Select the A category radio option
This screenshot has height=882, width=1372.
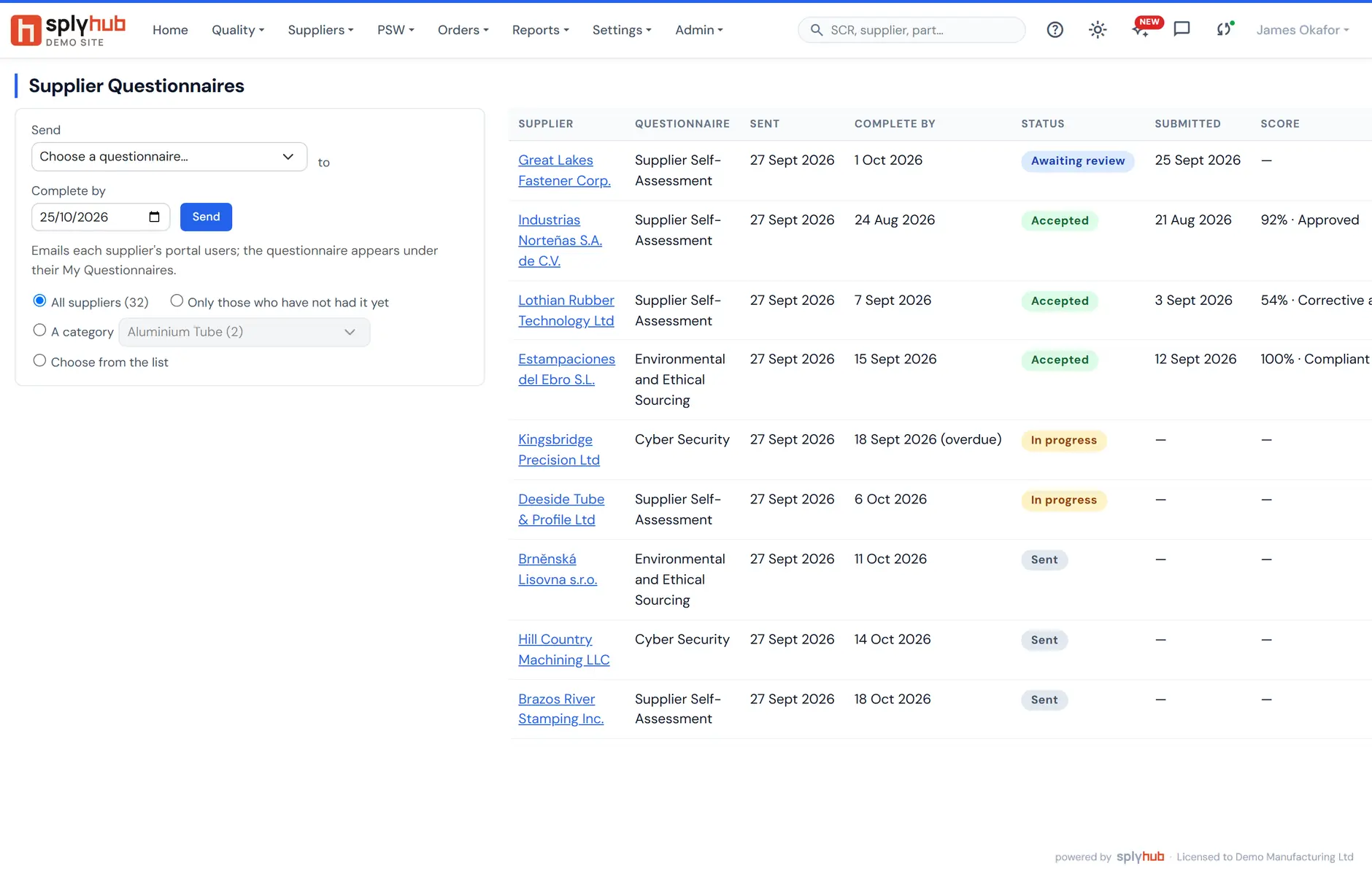click(39, 330)
